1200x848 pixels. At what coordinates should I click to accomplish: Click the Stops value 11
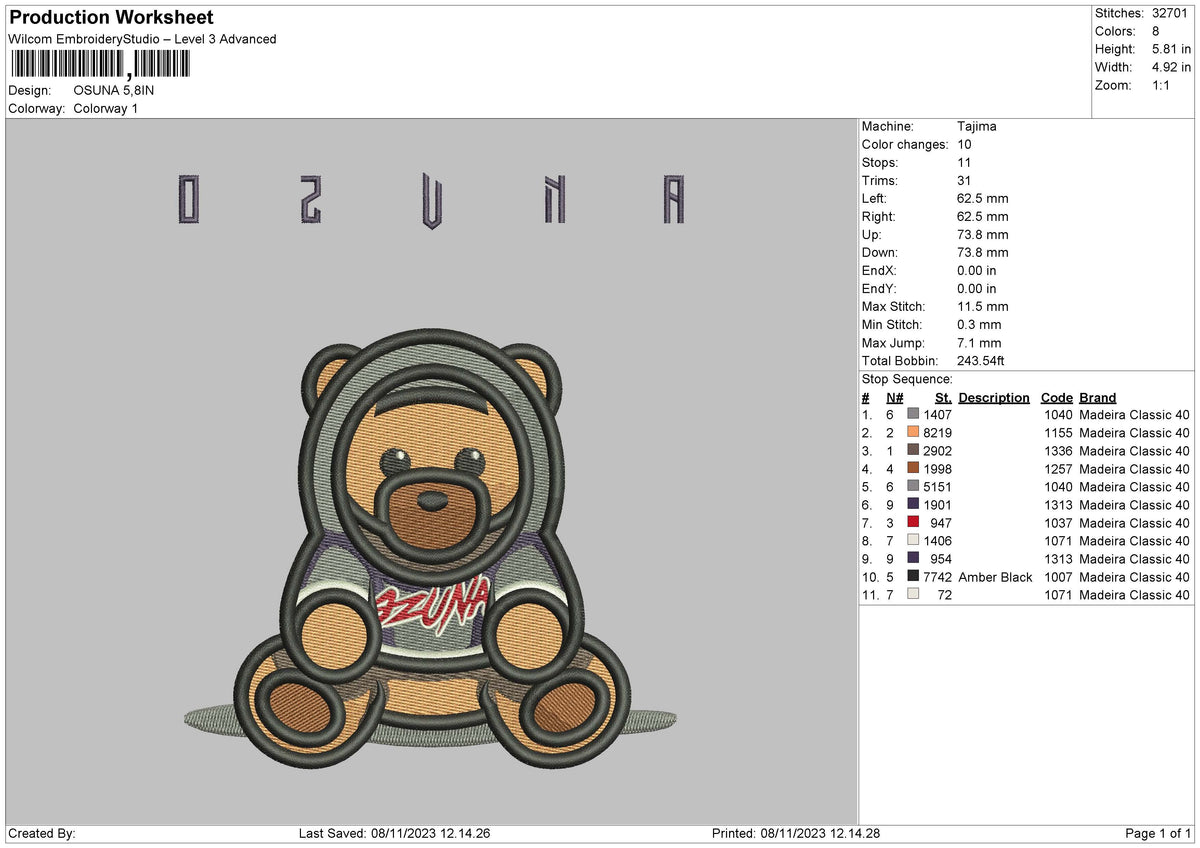964,162
